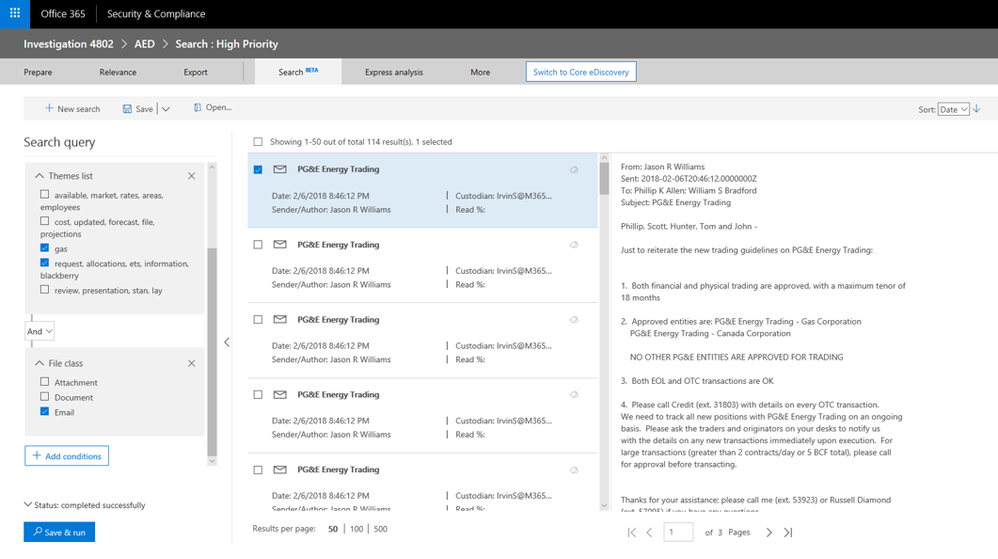Click the Save disk icon

(x=127, y=109)
